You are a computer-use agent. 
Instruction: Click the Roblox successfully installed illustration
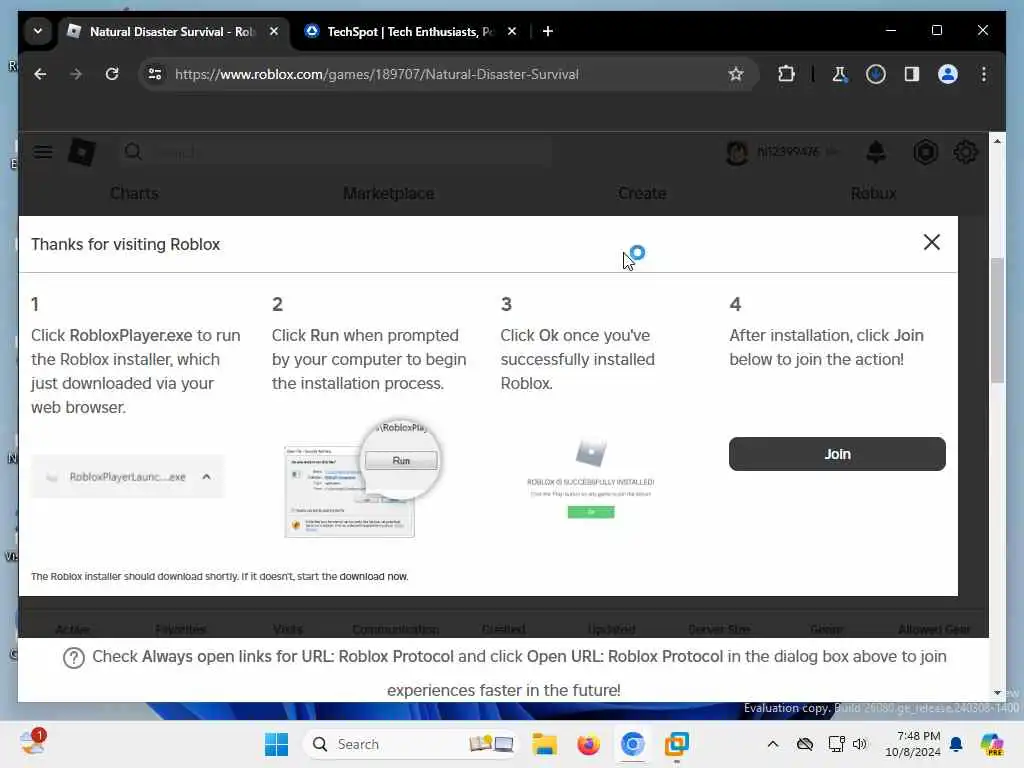(x=591, y=479)
